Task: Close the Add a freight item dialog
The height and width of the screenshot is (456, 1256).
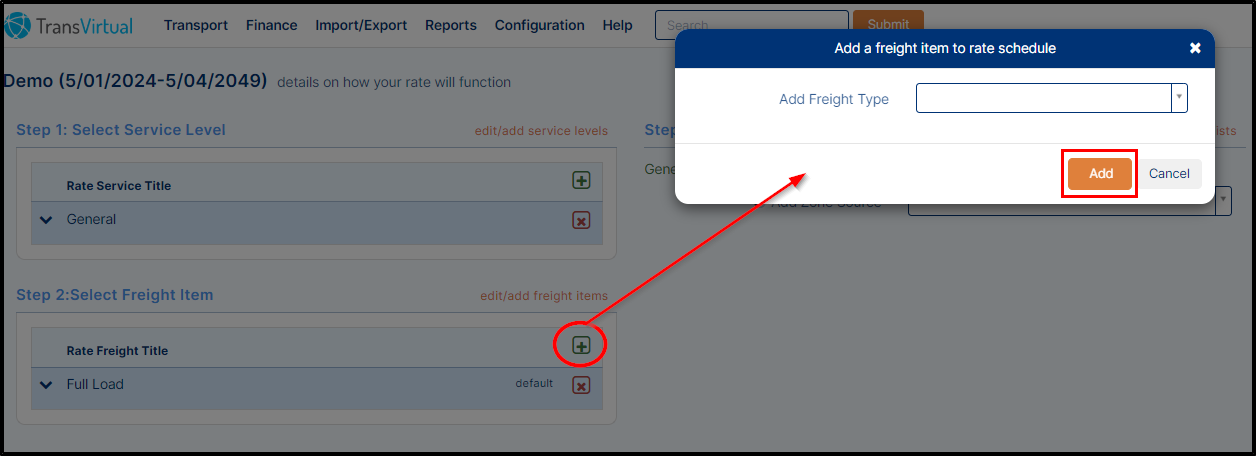Action: [1195, 48]
